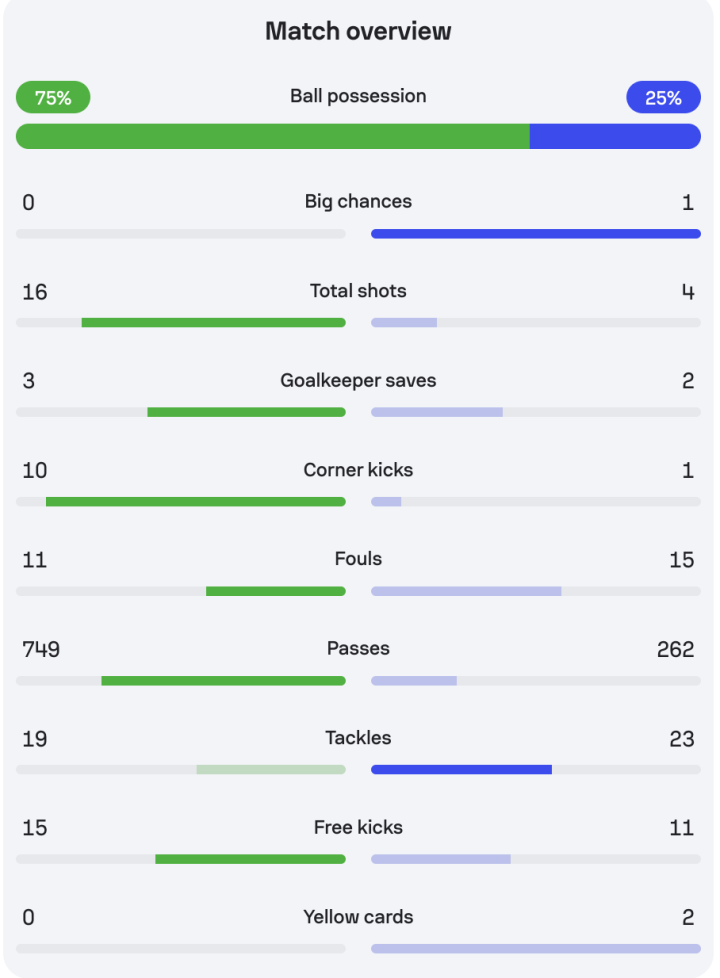The width and height of the screenshot is (720, 978).
Task: Select the Ball possession label
Action: pyautogui.click(x=358, y=96)
